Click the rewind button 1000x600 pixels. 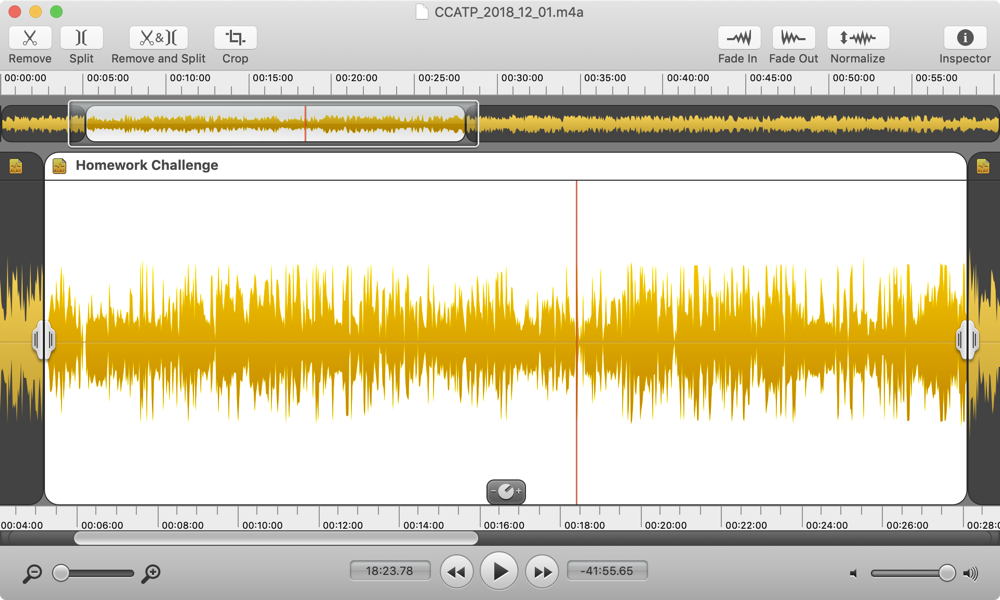pos(456,572)
